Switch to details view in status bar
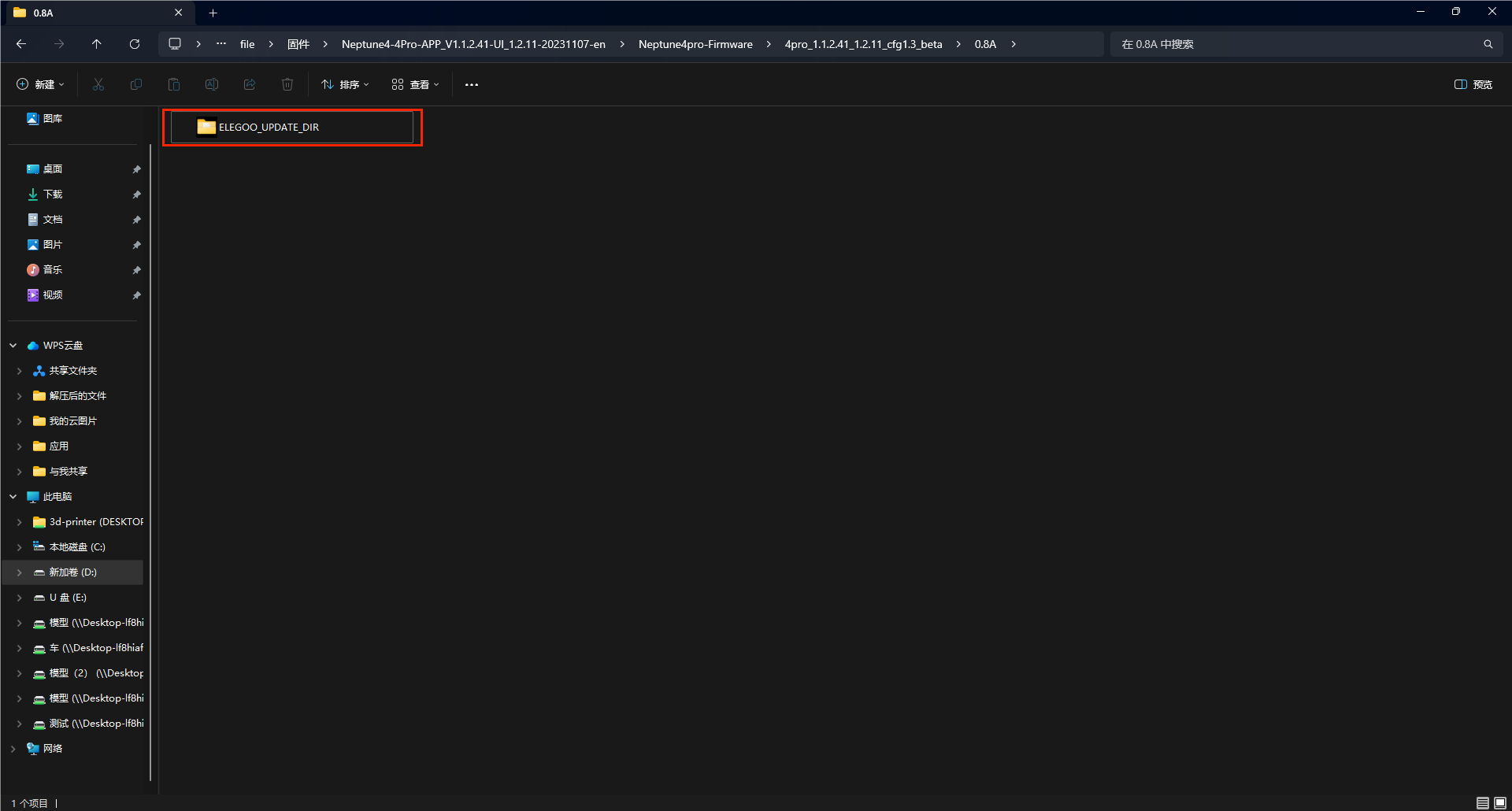This screenshot has height=811, width=1512. pos(1482,802)
